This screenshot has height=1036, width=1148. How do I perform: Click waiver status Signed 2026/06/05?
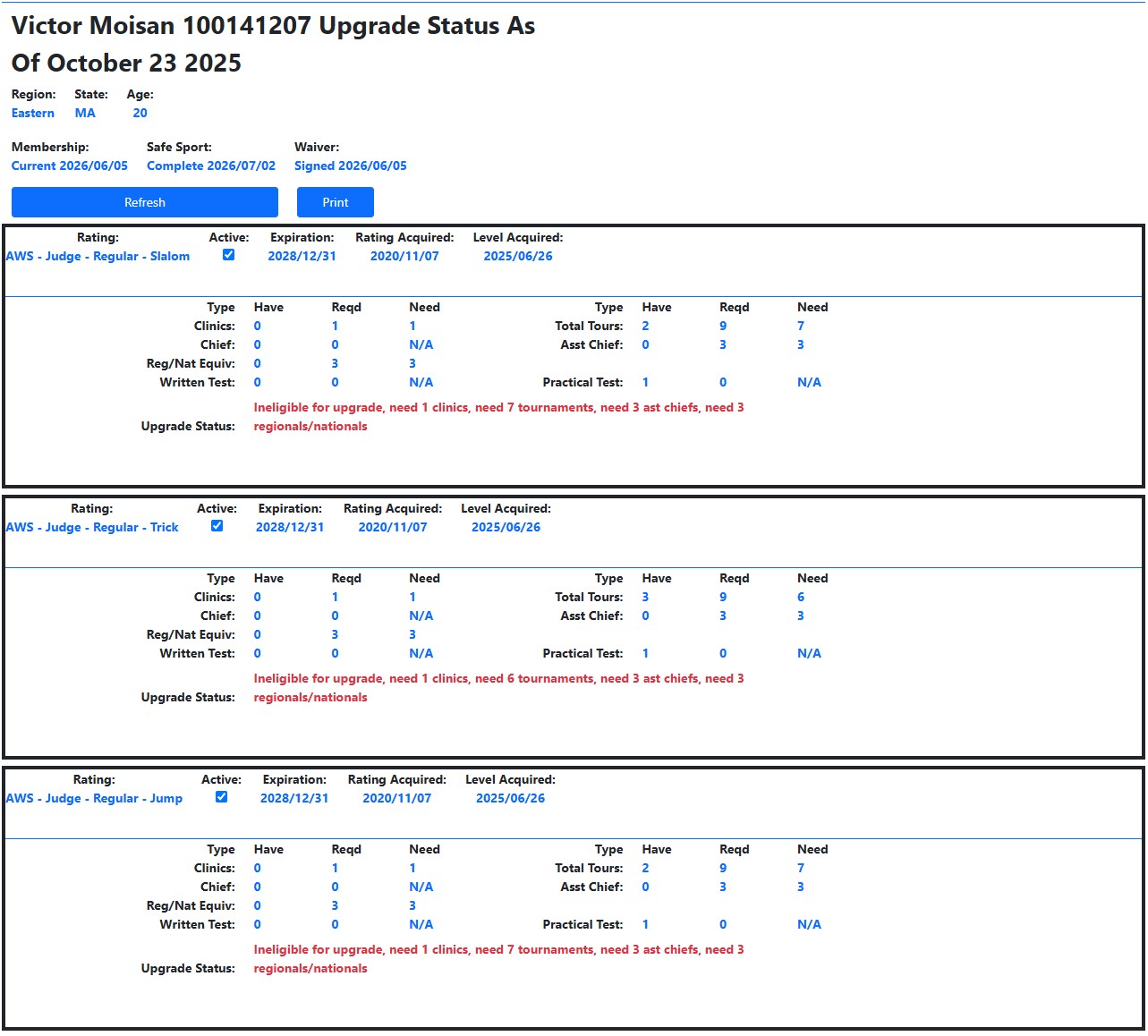click(351, 166)
